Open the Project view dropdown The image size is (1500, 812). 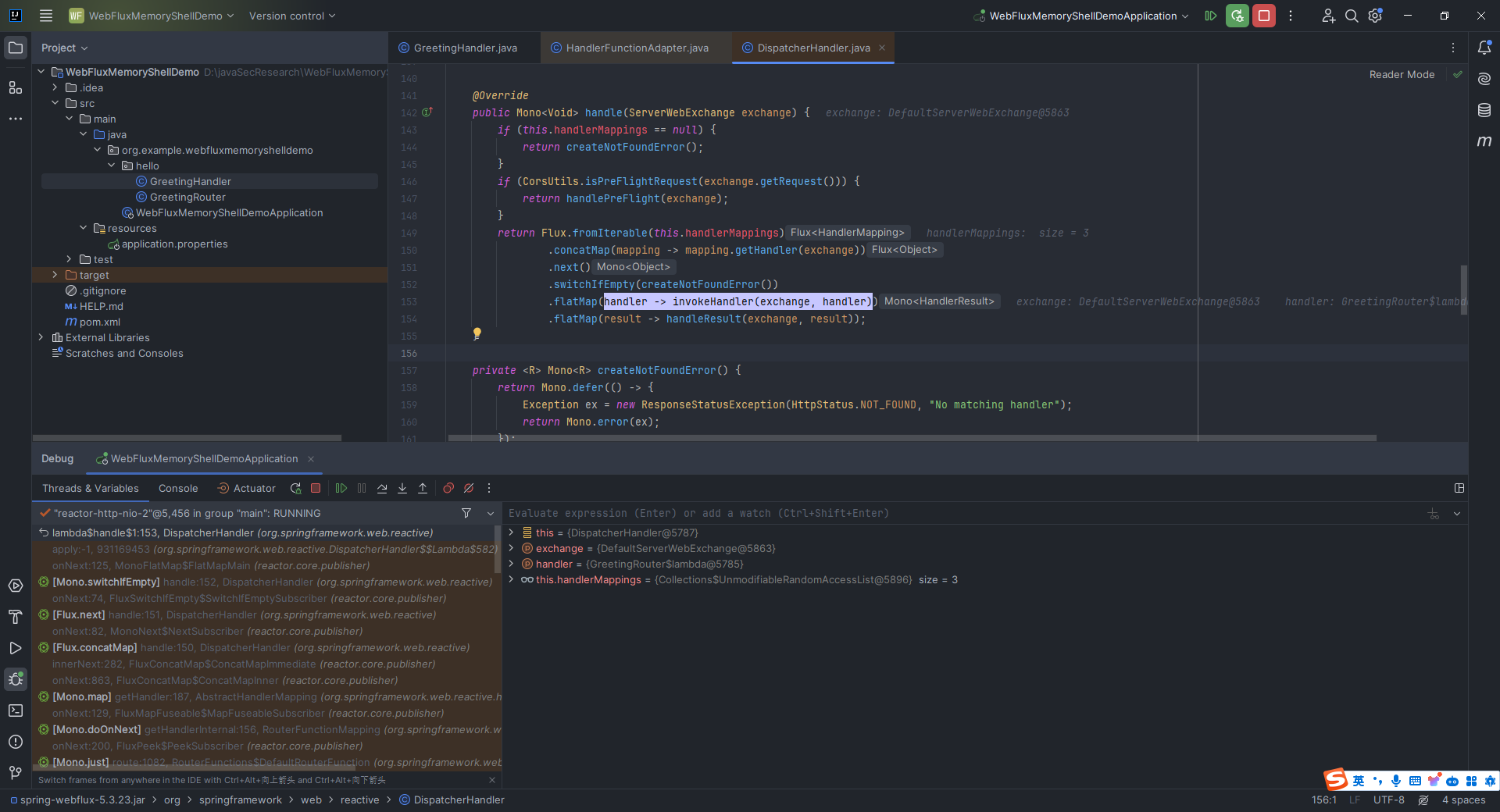[x=65, y=48]
